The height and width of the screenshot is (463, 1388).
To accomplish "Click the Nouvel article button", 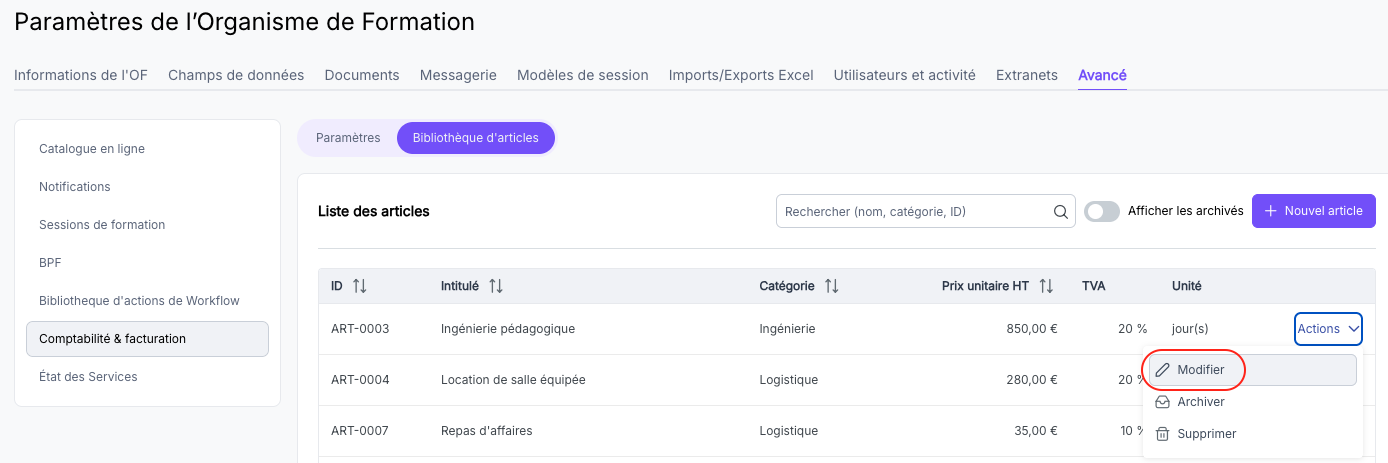I will coord(1314,211).
